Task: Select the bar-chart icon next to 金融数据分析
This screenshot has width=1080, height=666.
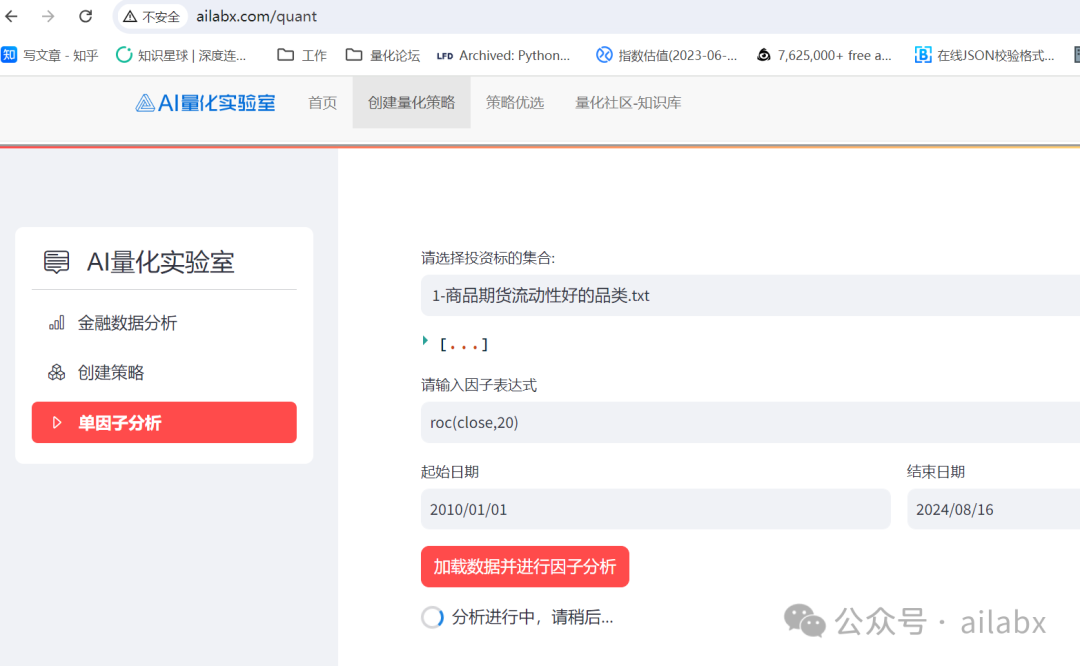Action: coord(57,322)
